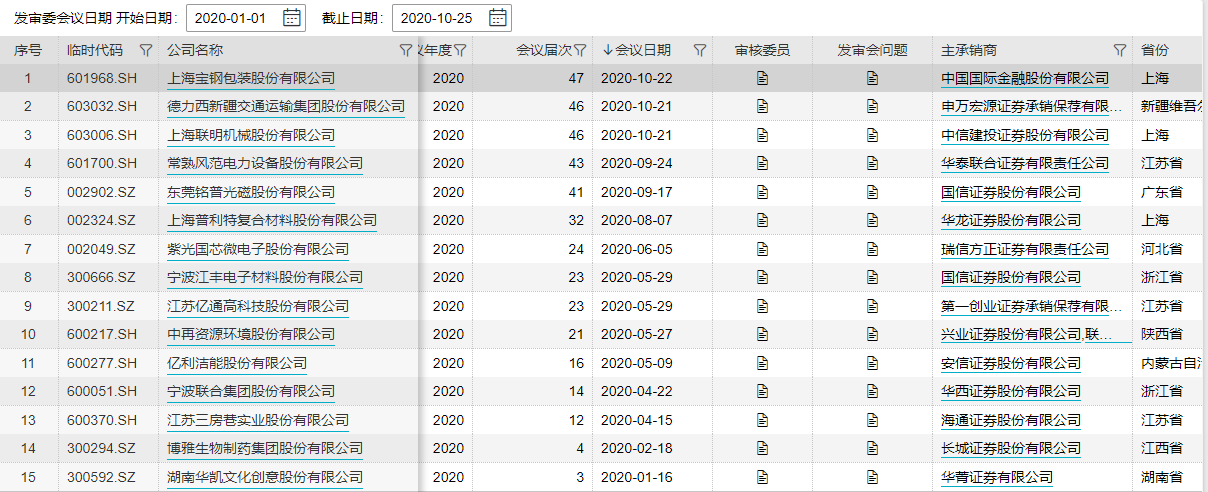The image size is (1208, 492).
Task: Open underwriter link 中国国际金融股份有限公司
Action: tap(1025, 78)
